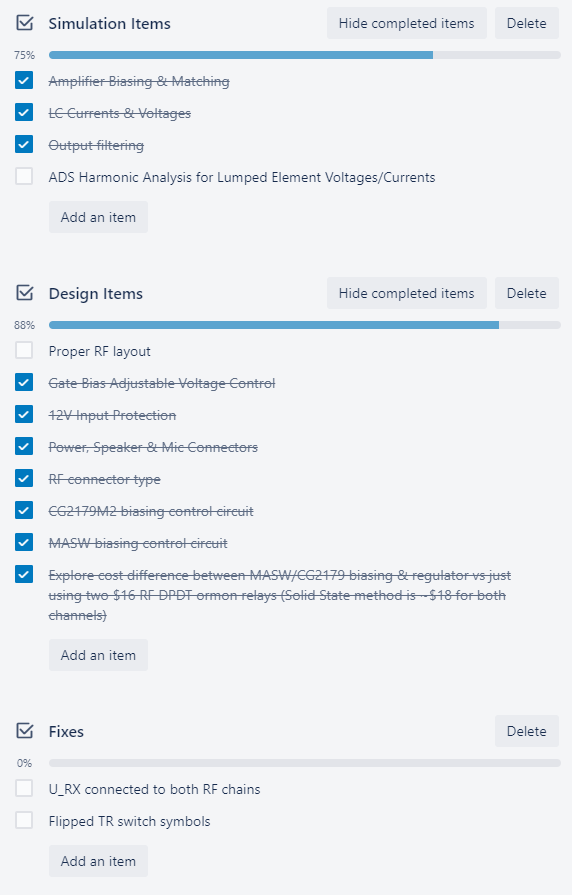Viewport: 572px width, 895px height.
Task: Delete the Simulation Items checklist
Action: (x=526, y=23)
